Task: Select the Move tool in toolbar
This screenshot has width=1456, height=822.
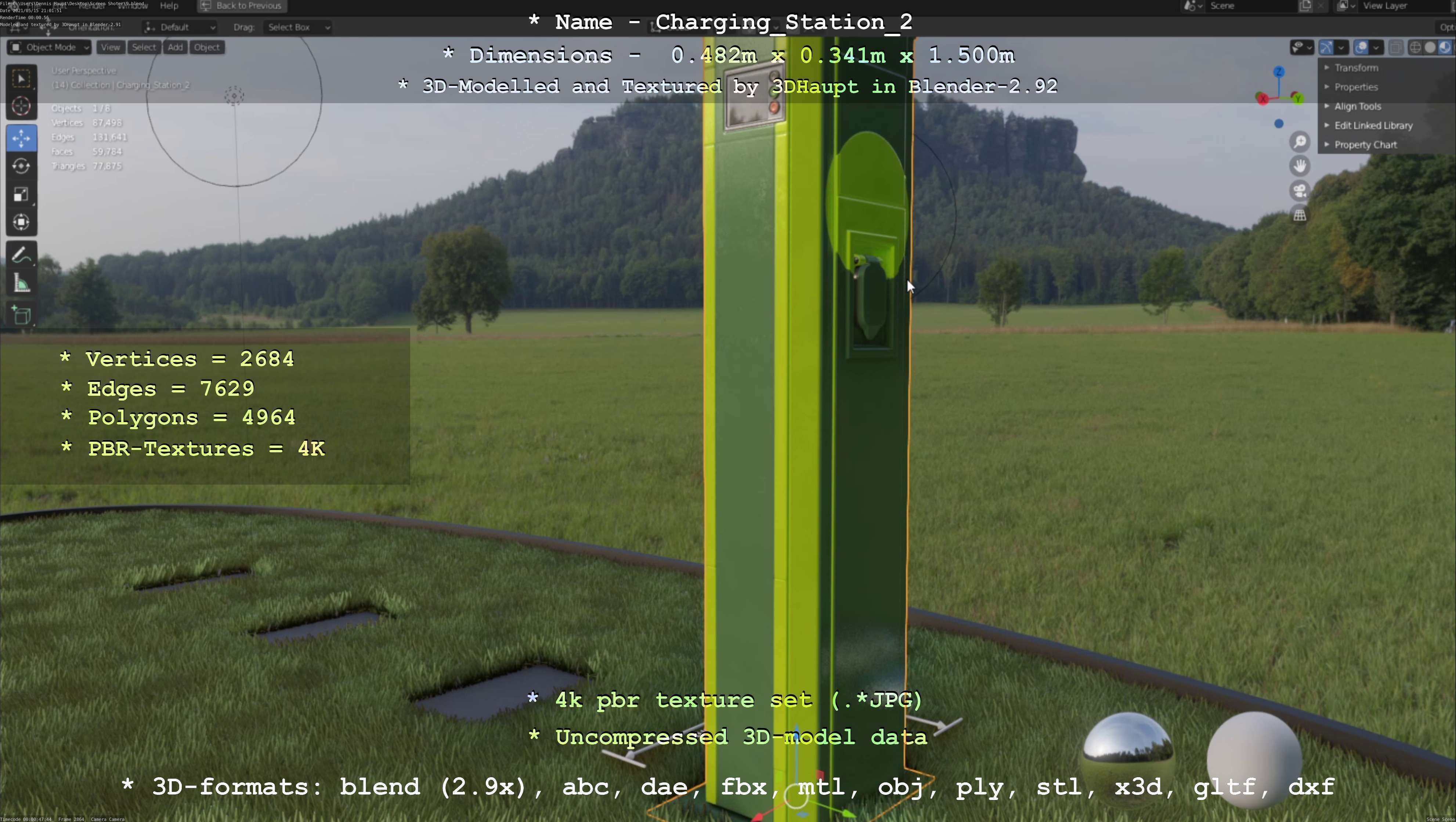Action: [21, 138]
